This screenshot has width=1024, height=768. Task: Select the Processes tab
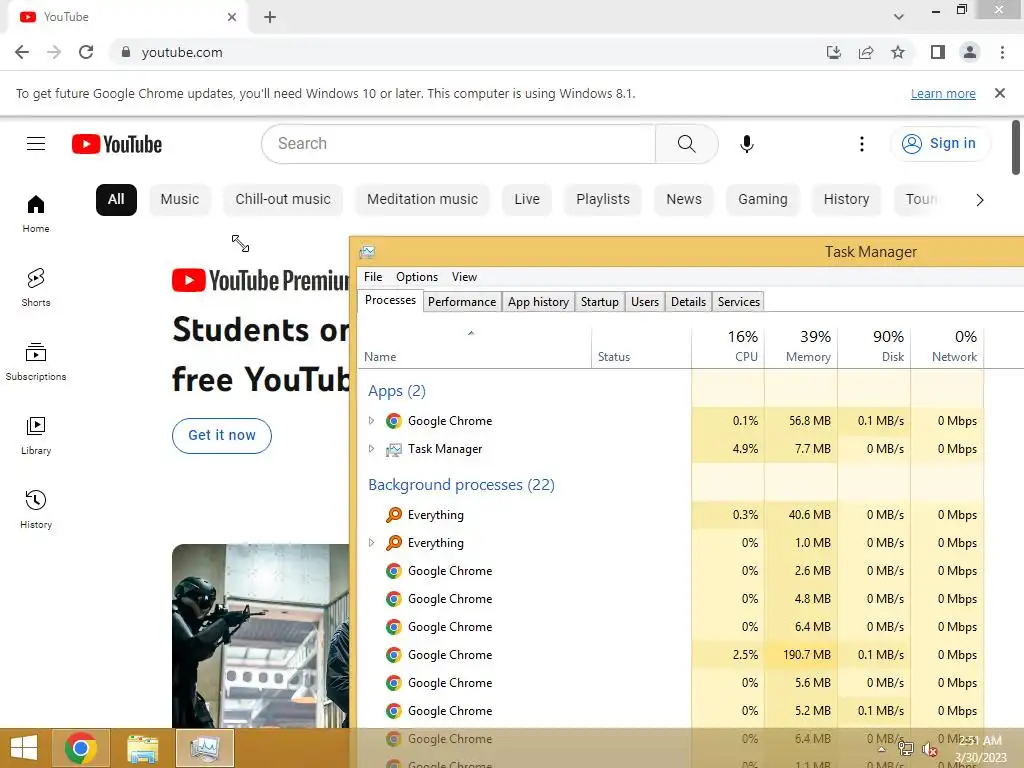391,300
